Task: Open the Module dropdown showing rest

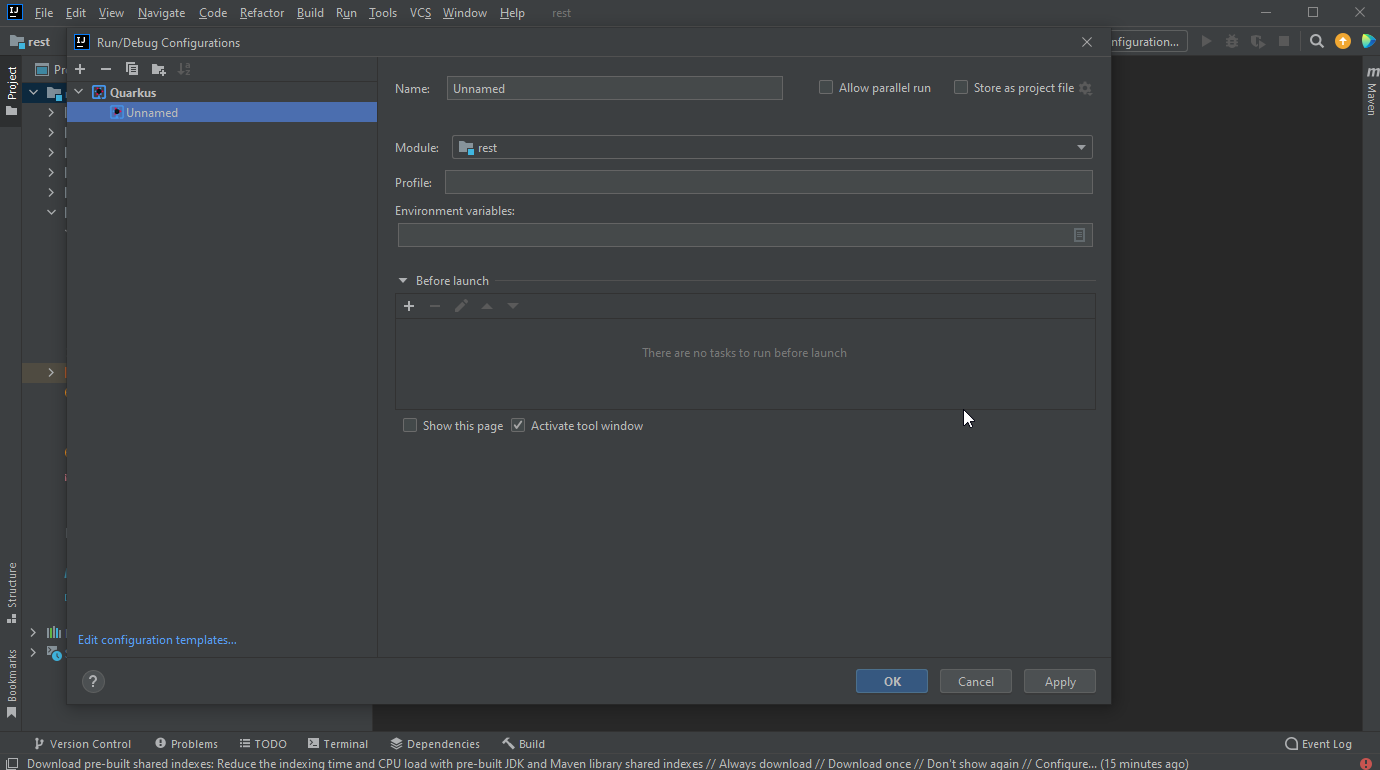Action: pos(1080,147)
